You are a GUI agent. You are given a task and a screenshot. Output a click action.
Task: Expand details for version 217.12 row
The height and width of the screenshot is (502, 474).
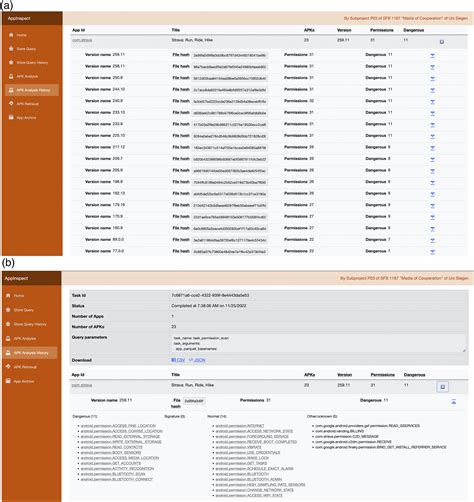tap(432, 148)
